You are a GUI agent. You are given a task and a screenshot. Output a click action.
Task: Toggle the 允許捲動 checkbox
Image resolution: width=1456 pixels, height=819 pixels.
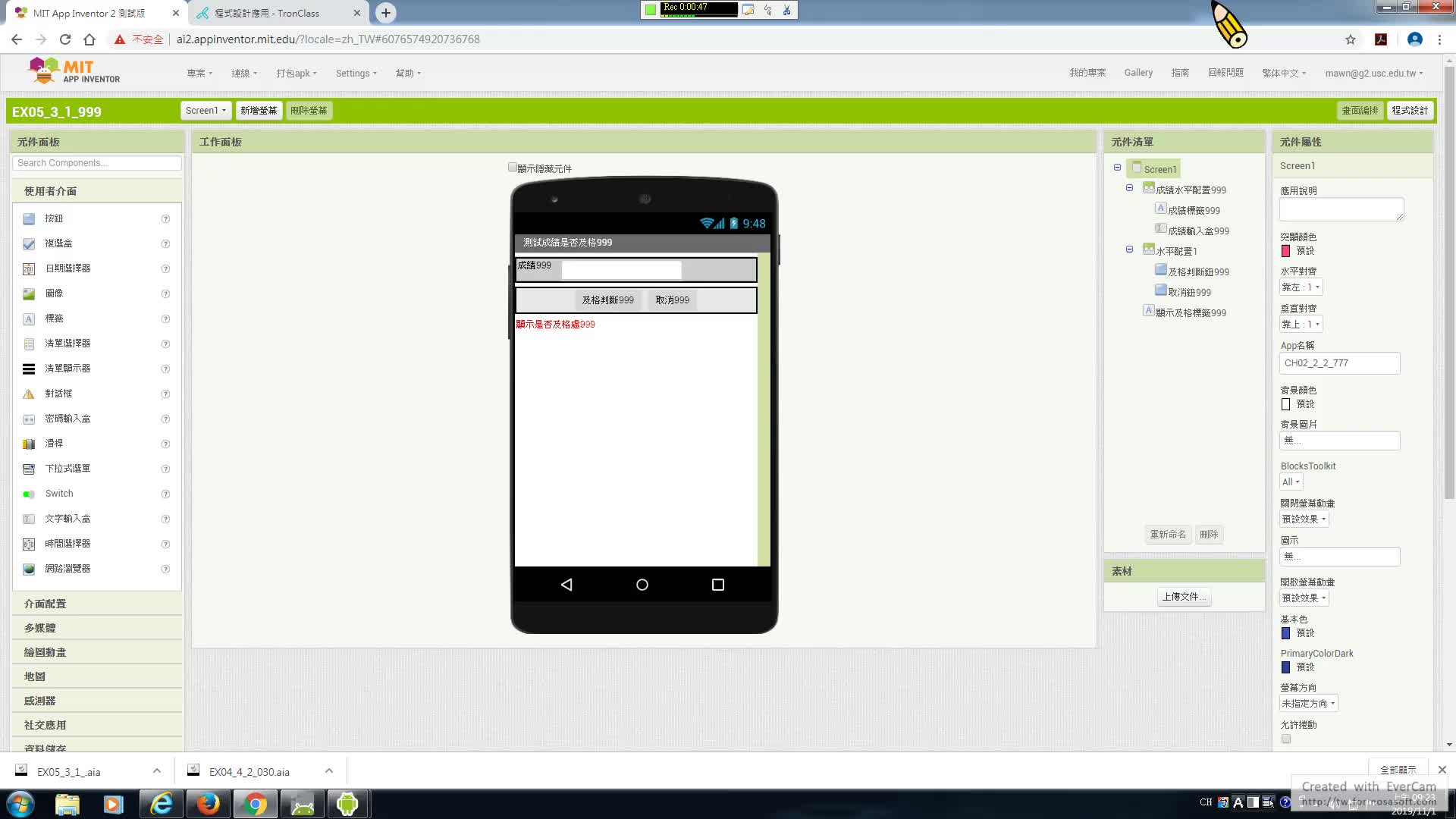1286,739
